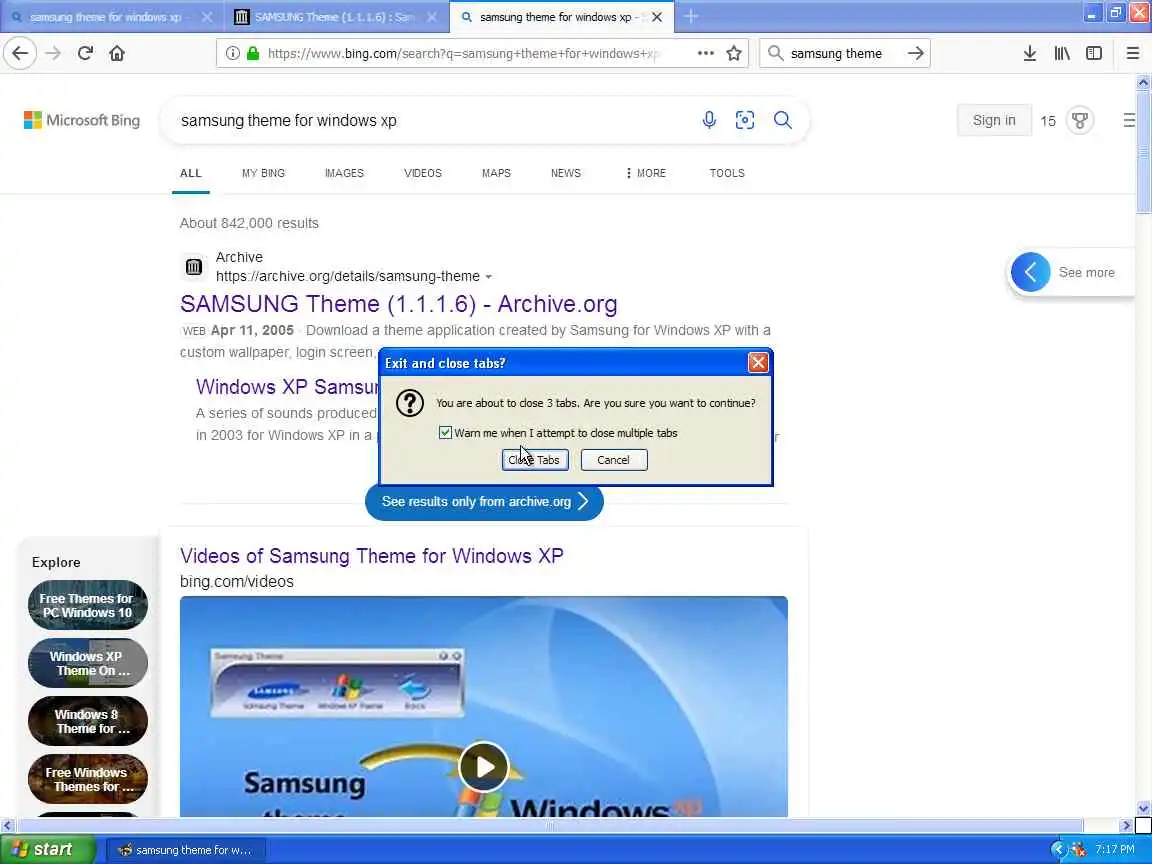This screenshot has height=864, width=1152.
Task: Click the Bing search query input field
Action: [433, 120]
